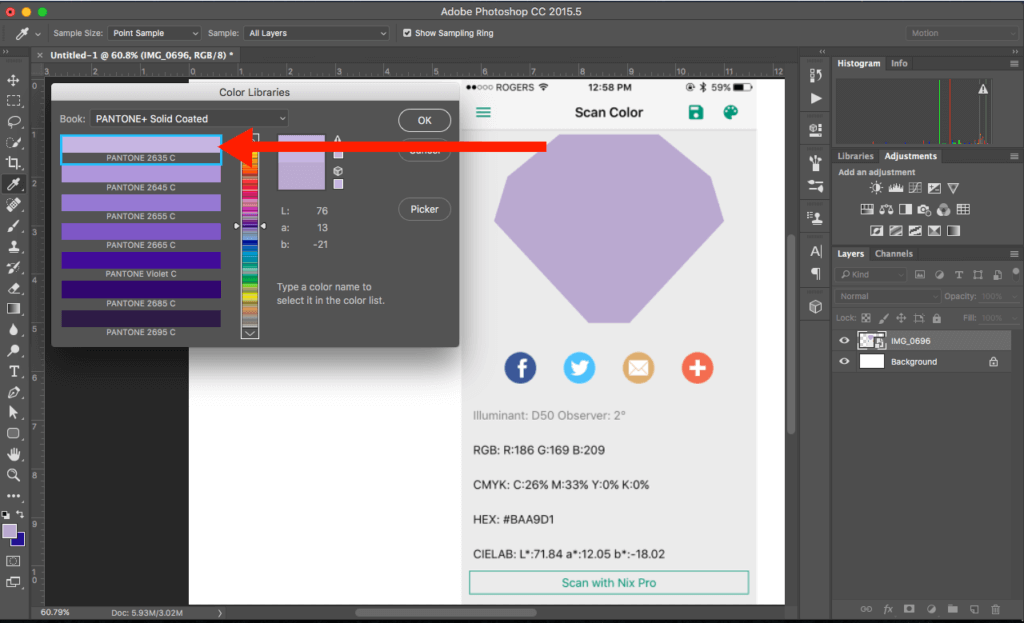Toggle lock all padlock in Layers panel
This screenshot has height=623, width=1024.
point(936,318)
